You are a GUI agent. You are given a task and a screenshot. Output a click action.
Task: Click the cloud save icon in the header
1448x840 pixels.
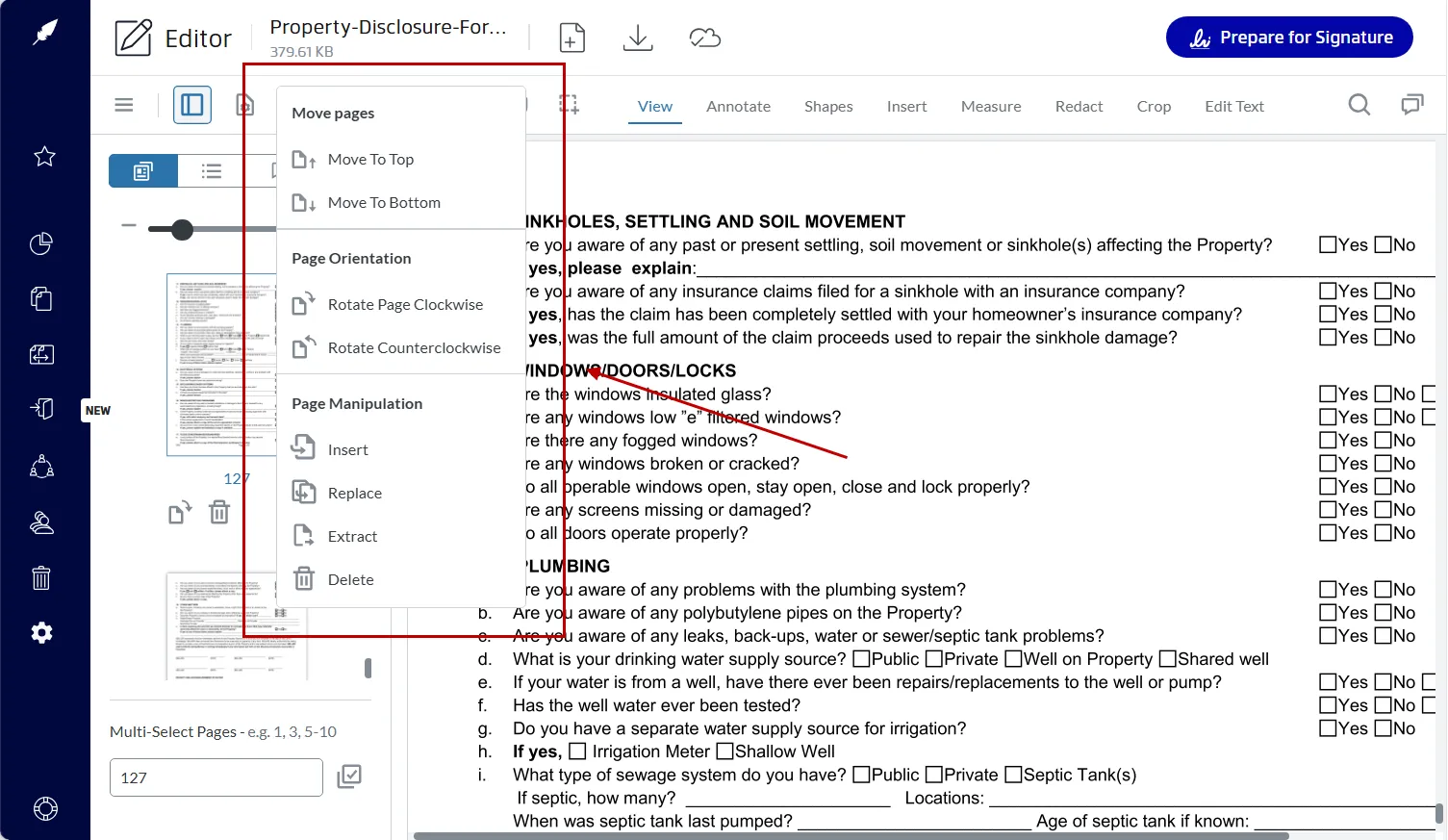pyautogui.click(x=705, y=38)
